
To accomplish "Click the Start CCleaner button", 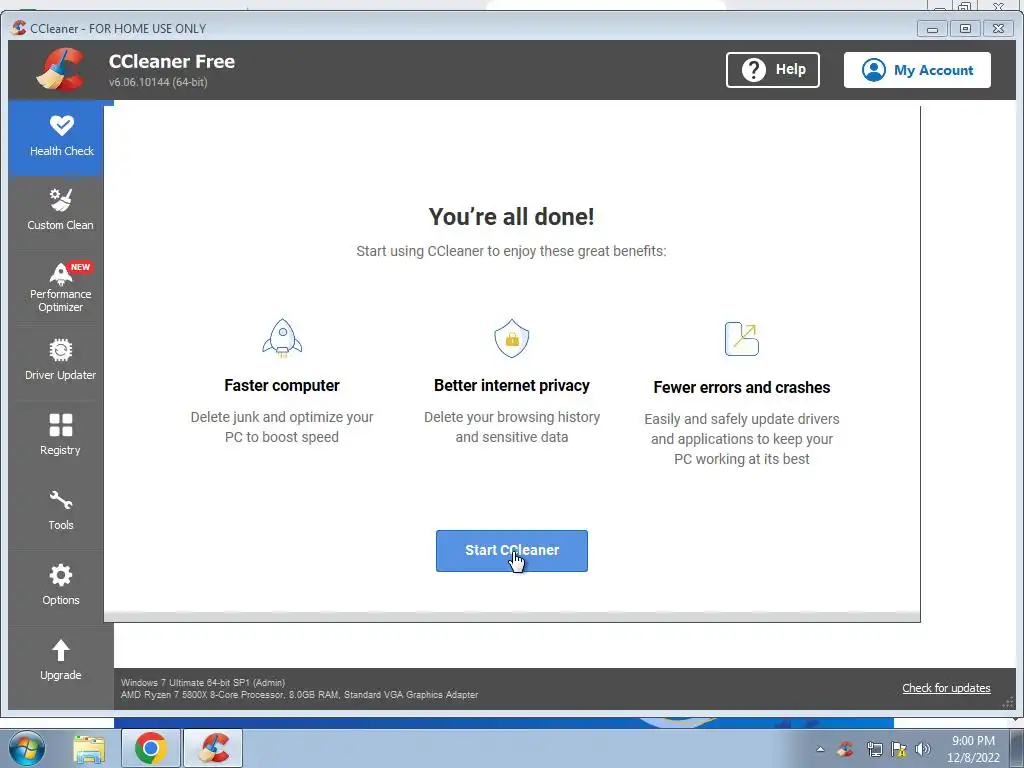I will tap(511, 551).
